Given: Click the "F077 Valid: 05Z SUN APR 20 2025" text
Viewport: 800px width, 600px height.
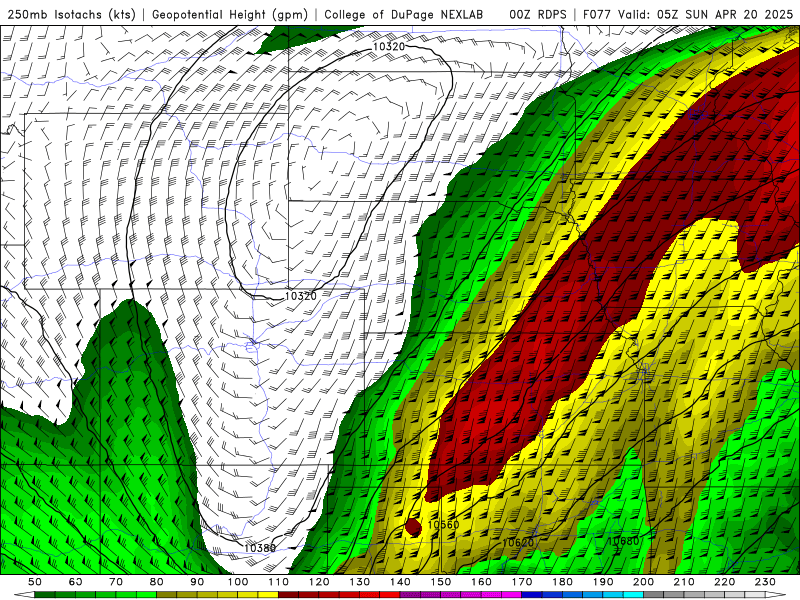Looking at the screenshot, I should (688, 15).
